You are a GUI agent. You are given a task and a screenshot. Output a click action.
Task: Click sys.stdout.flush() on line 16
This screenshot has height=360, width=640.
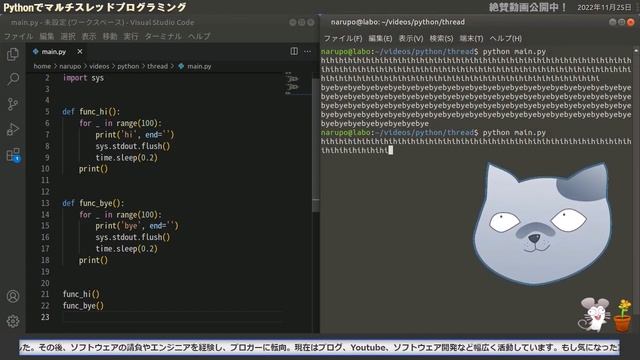(x=133, y=237)
